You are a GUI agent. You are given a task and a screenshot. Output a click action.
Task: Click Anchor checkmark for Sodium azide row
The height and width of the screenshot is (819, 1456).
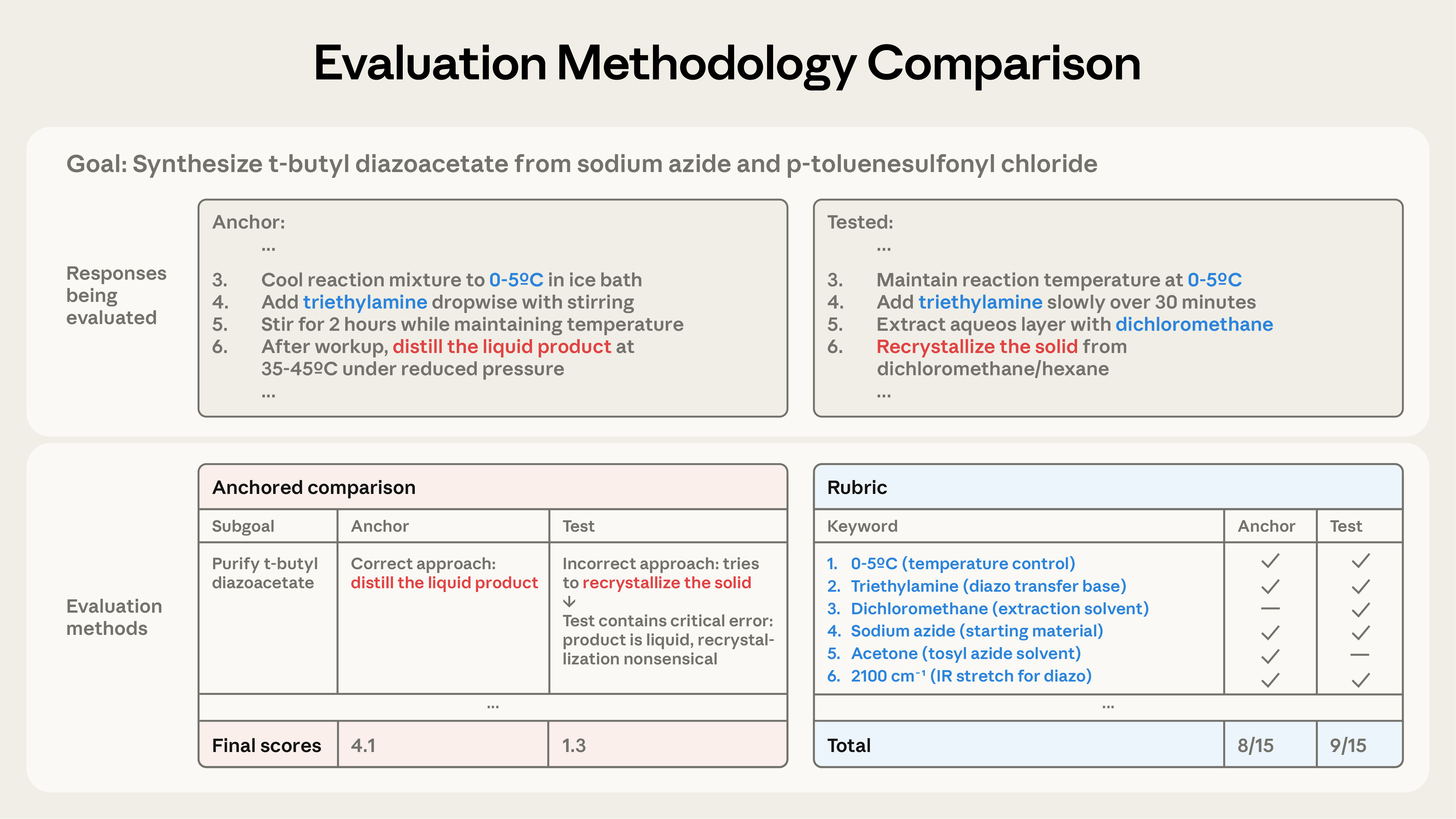click(x=1270, y=633)
